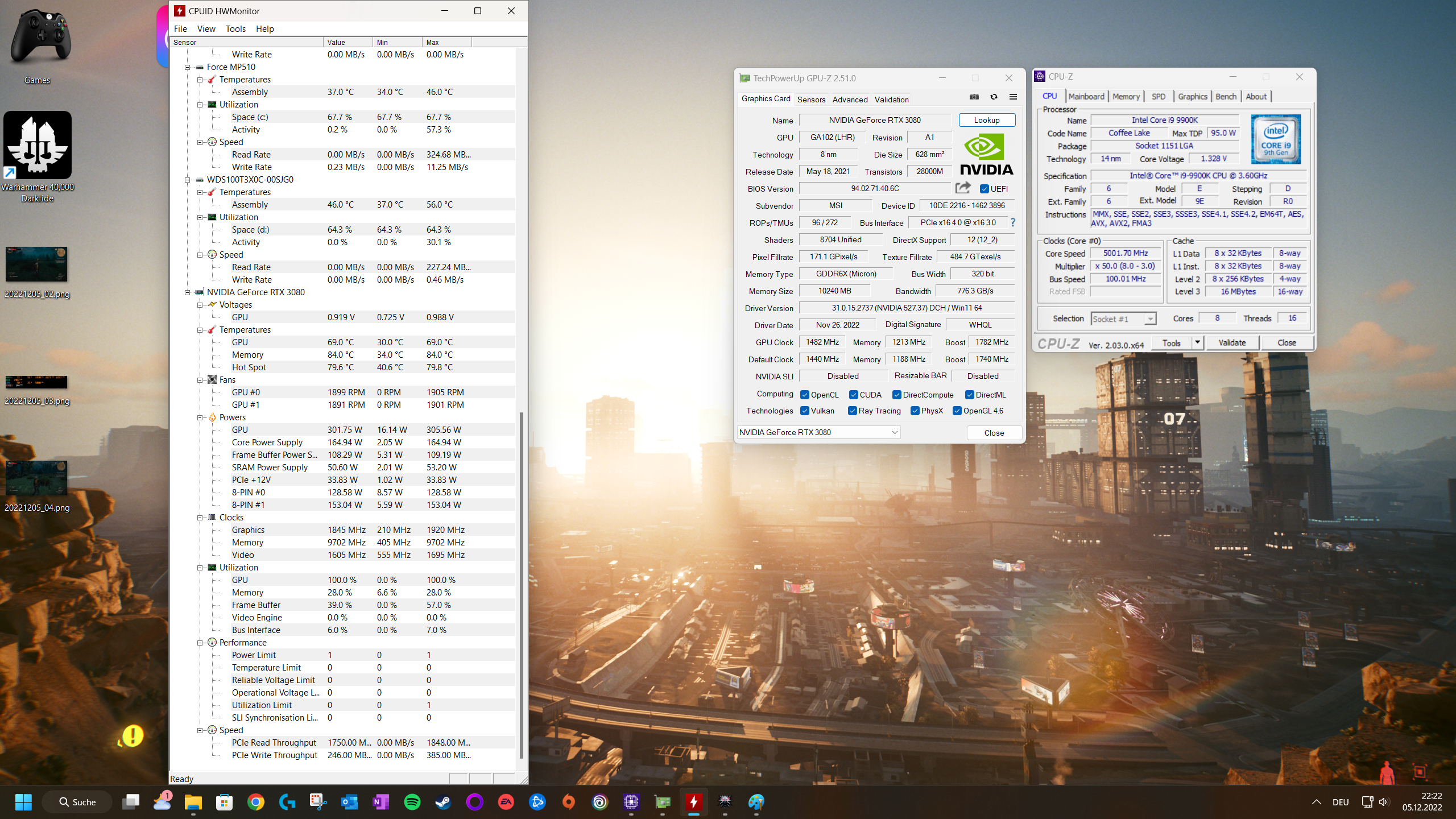Click the GPU-Z refresh icon
Viewport: 1456px width, 819px height.
tap(994, 97)
